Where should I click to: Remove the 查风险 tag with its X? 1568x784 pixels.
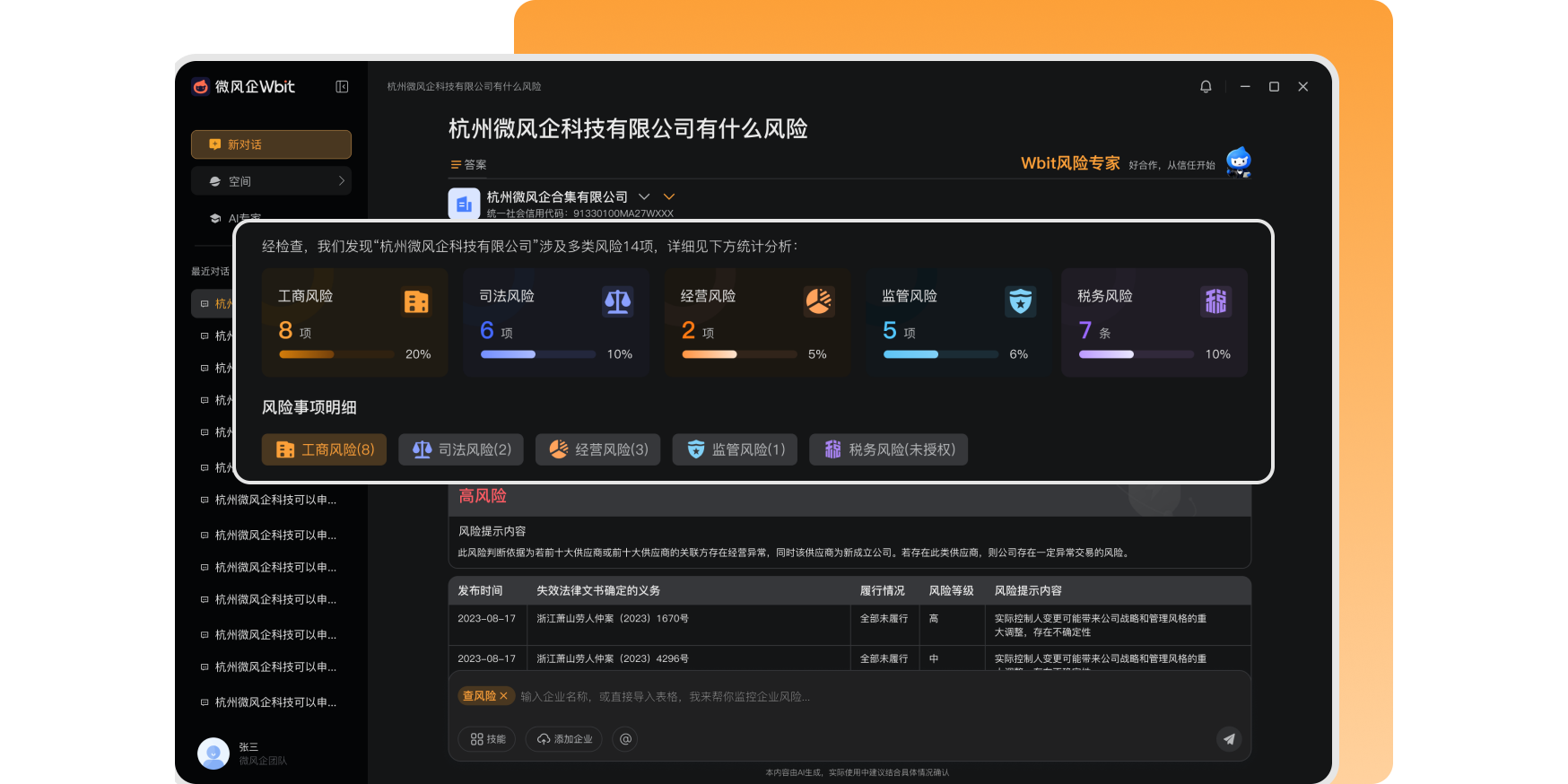click(x=503, y=696)
